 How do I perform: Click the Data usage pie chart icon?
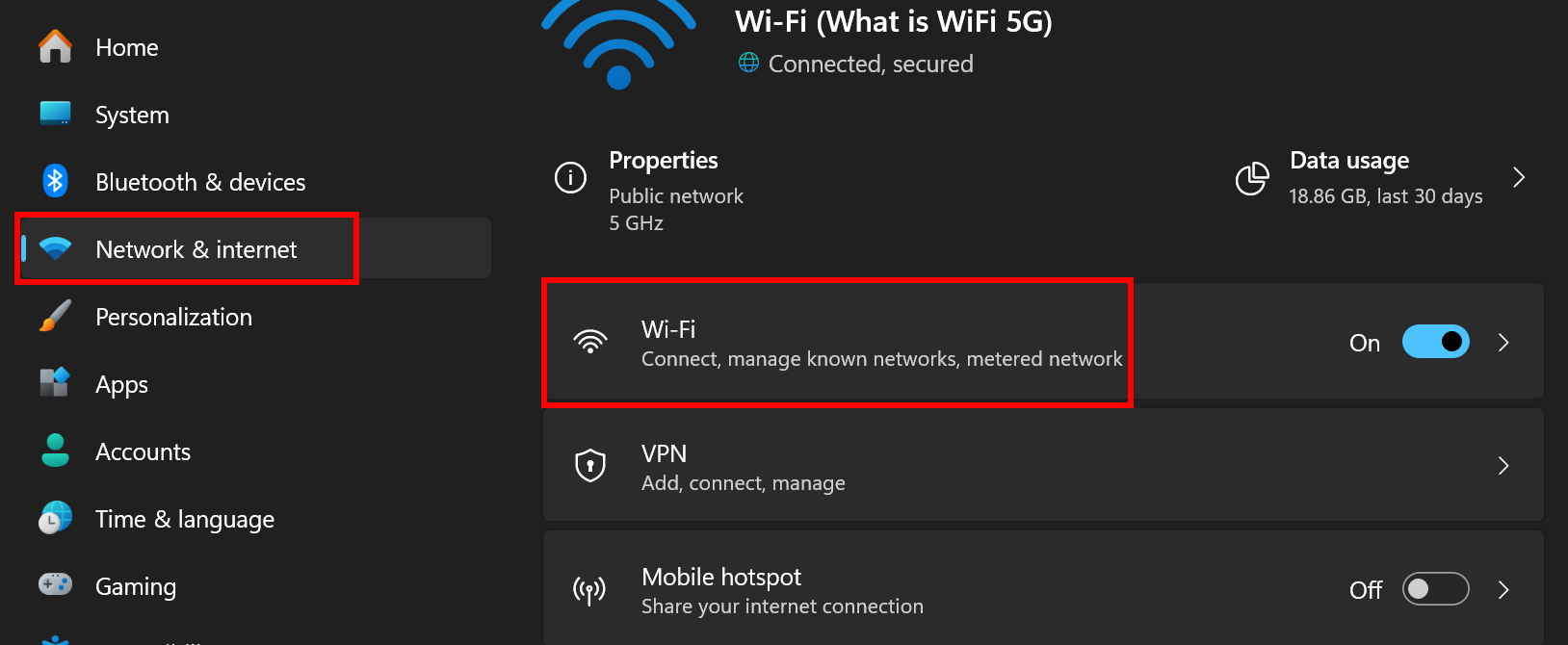[x=1252, y=178]
